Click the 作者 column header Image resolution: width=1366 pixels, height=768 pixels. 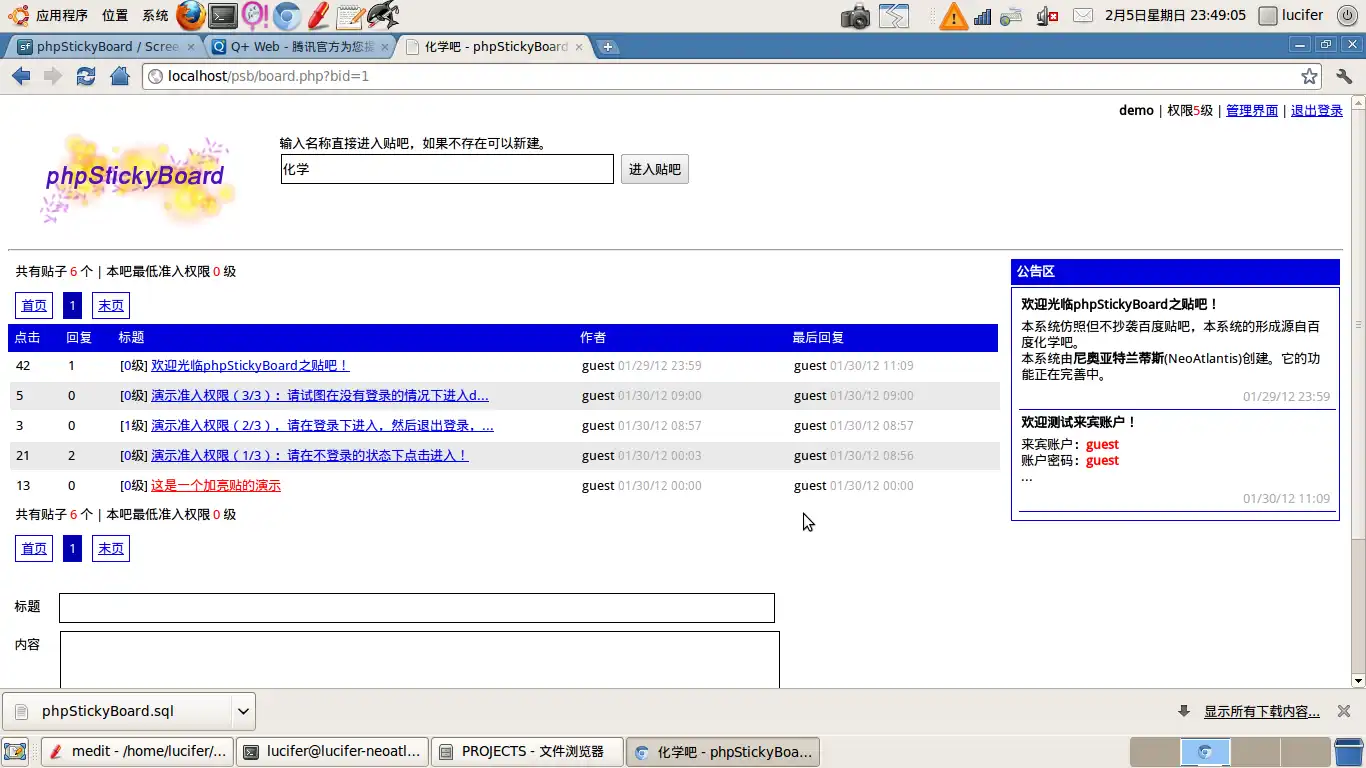[593, 338]
